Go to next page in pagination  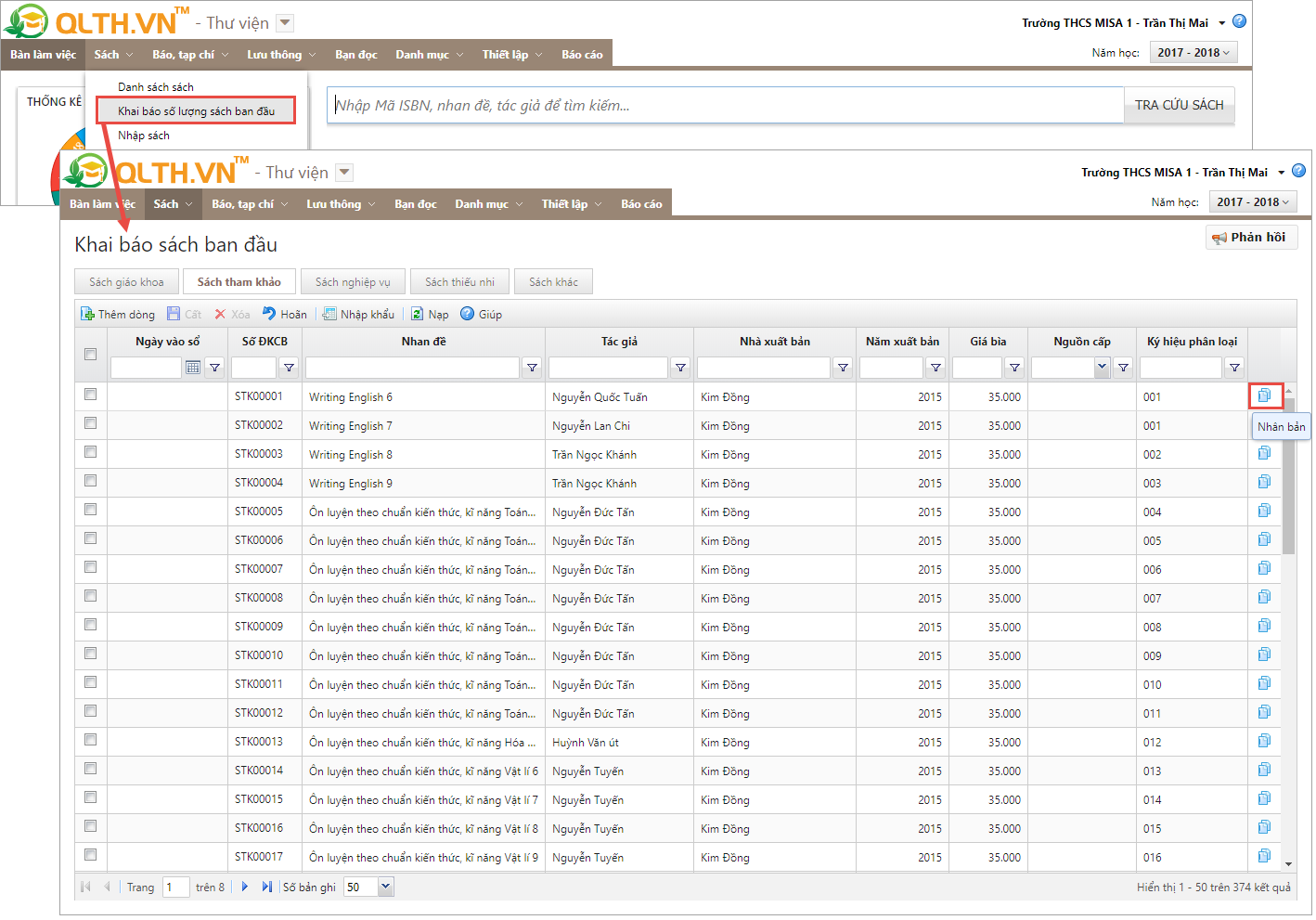245,887
